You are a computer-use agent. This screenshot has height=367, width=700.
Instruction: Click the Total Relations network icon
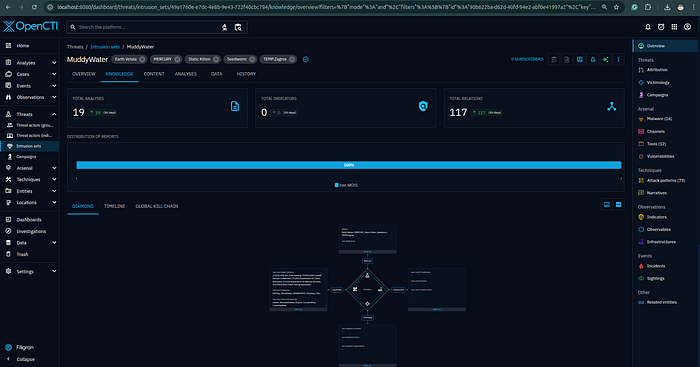point(612,106)
